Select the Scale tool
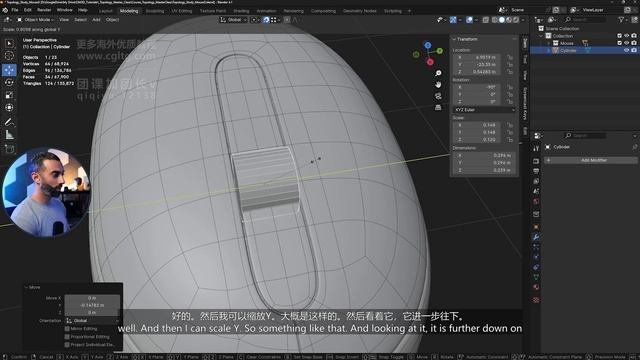The image size is (640, 360). coord(9,95)
